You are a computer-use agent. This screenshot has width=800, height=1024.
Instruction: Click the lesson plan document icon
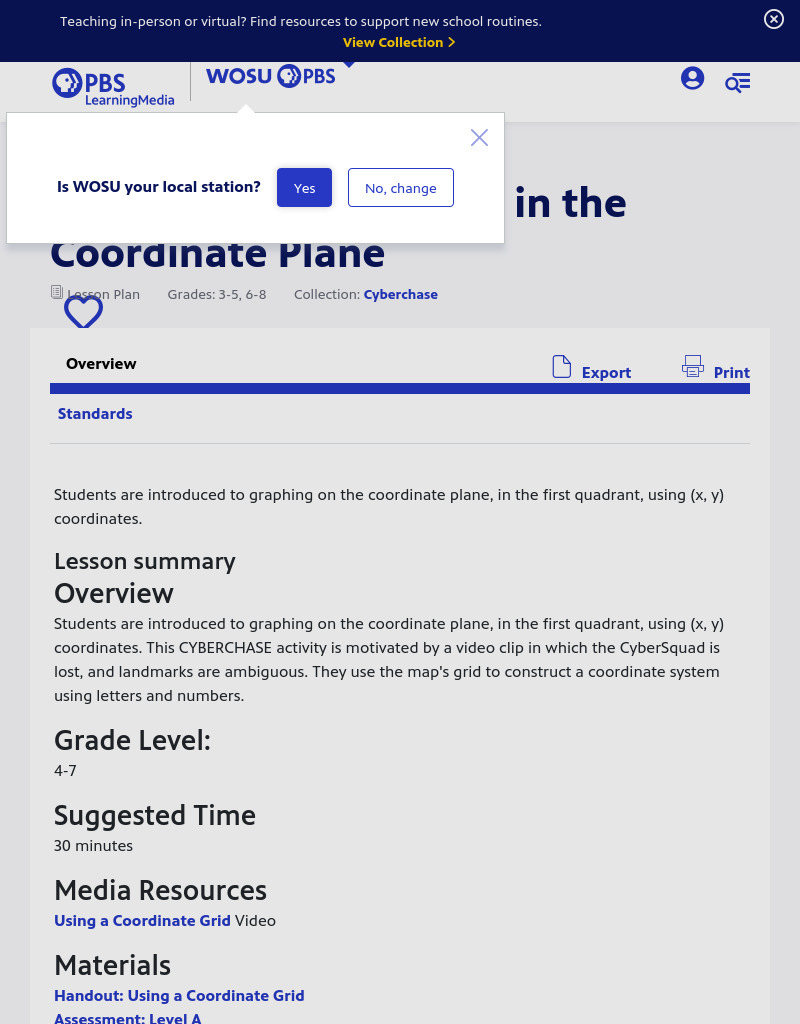pos(57,290)
